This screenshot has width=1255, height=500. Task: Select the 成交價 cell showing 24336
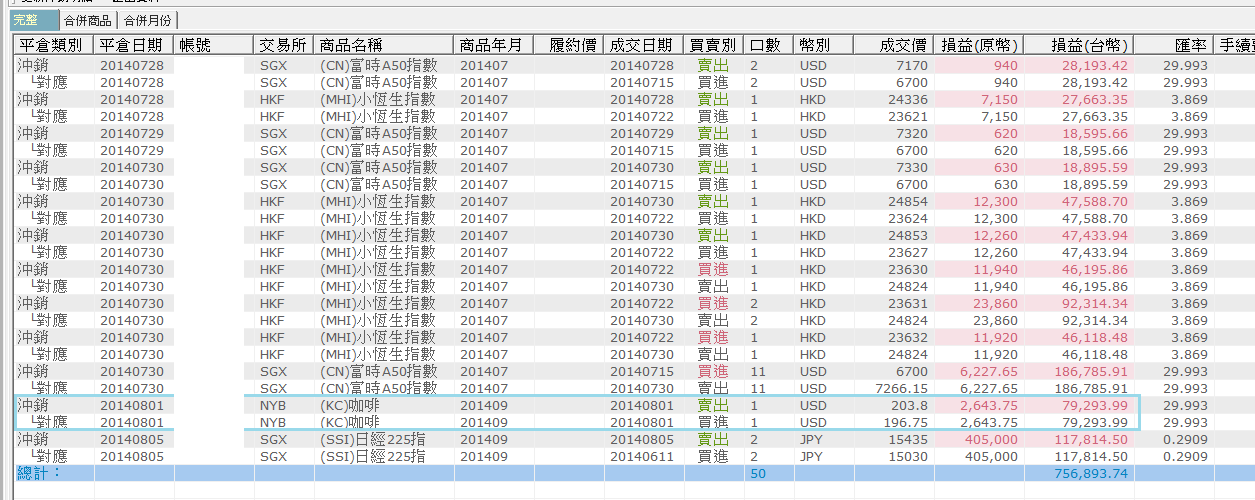(894, 99)
